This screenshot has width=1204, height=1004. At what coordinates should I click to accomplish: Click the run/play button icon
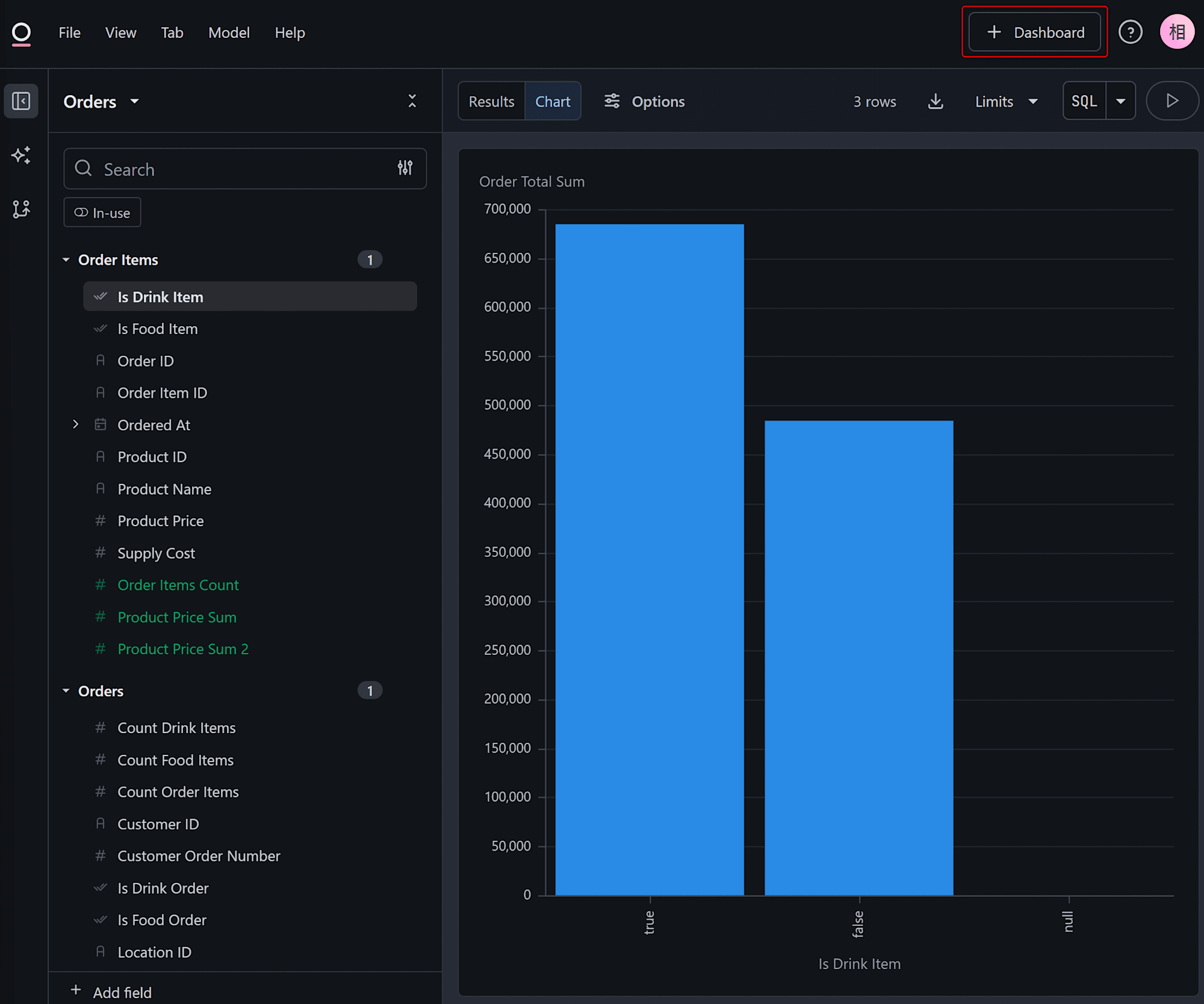1172,100
